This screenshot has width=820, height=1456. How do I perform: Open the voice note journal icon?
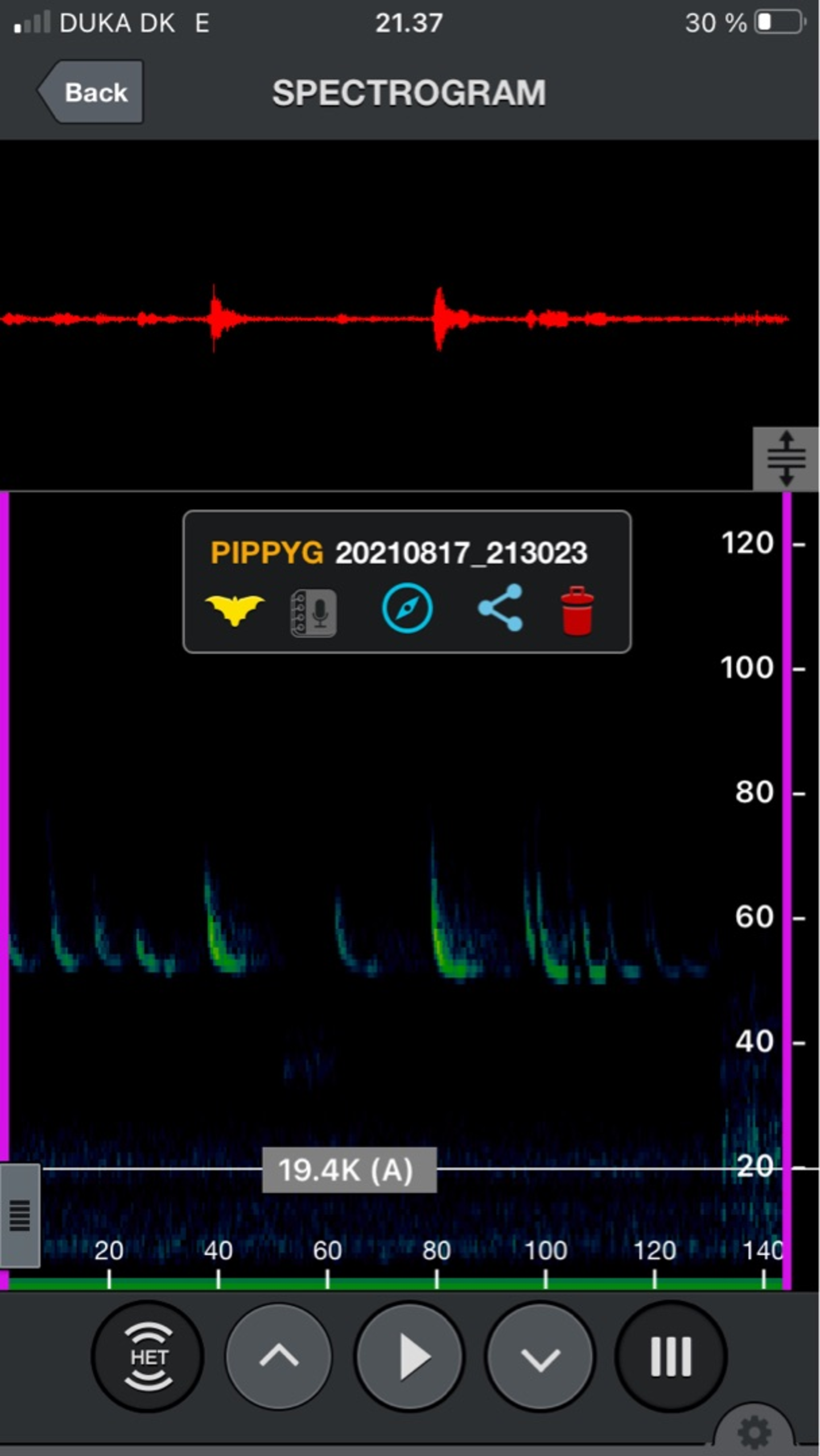[313, 613]
